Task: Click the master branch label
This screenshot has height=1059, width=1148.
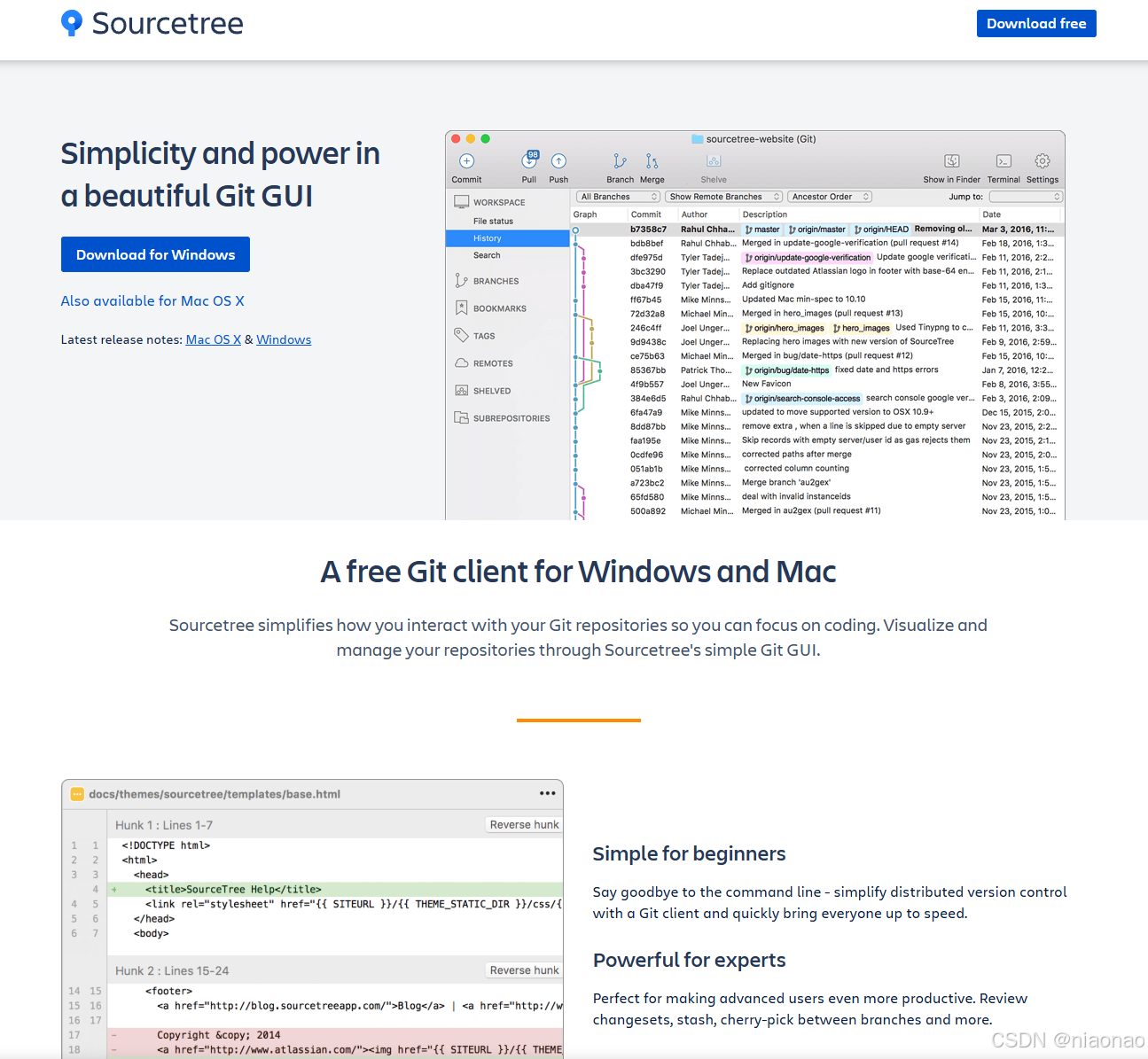Action: pyautogui.click(x=762, y=230)
